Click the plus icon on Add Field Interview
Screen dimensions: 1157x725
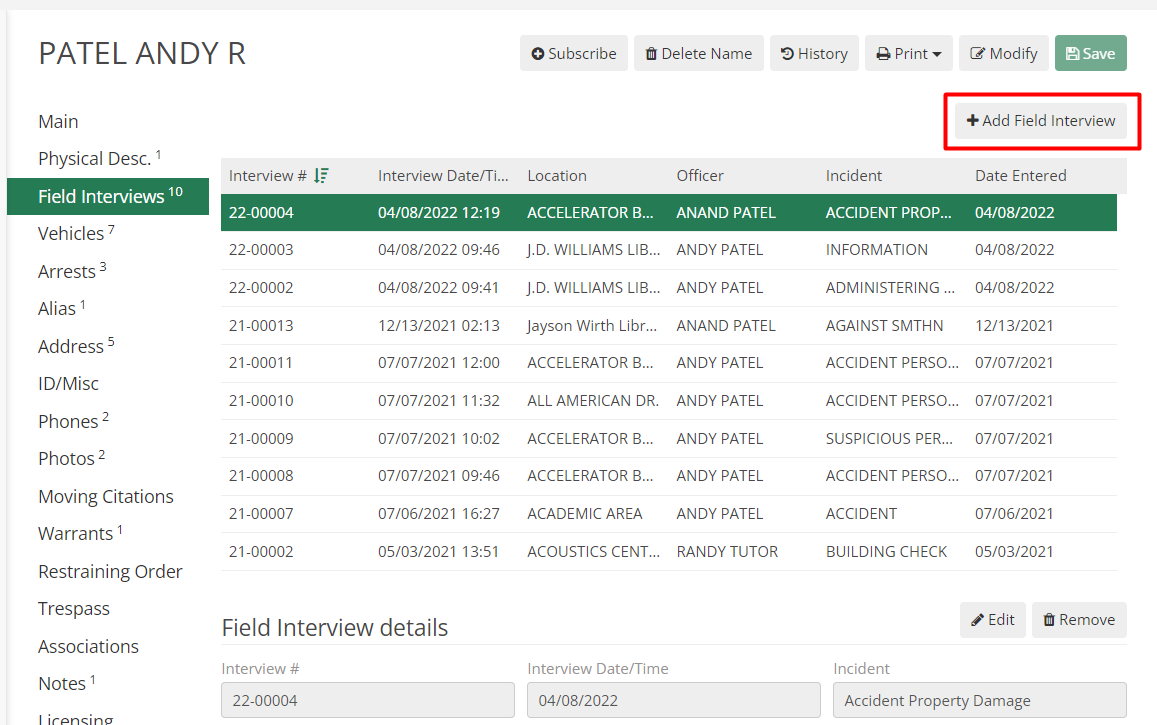972,119
